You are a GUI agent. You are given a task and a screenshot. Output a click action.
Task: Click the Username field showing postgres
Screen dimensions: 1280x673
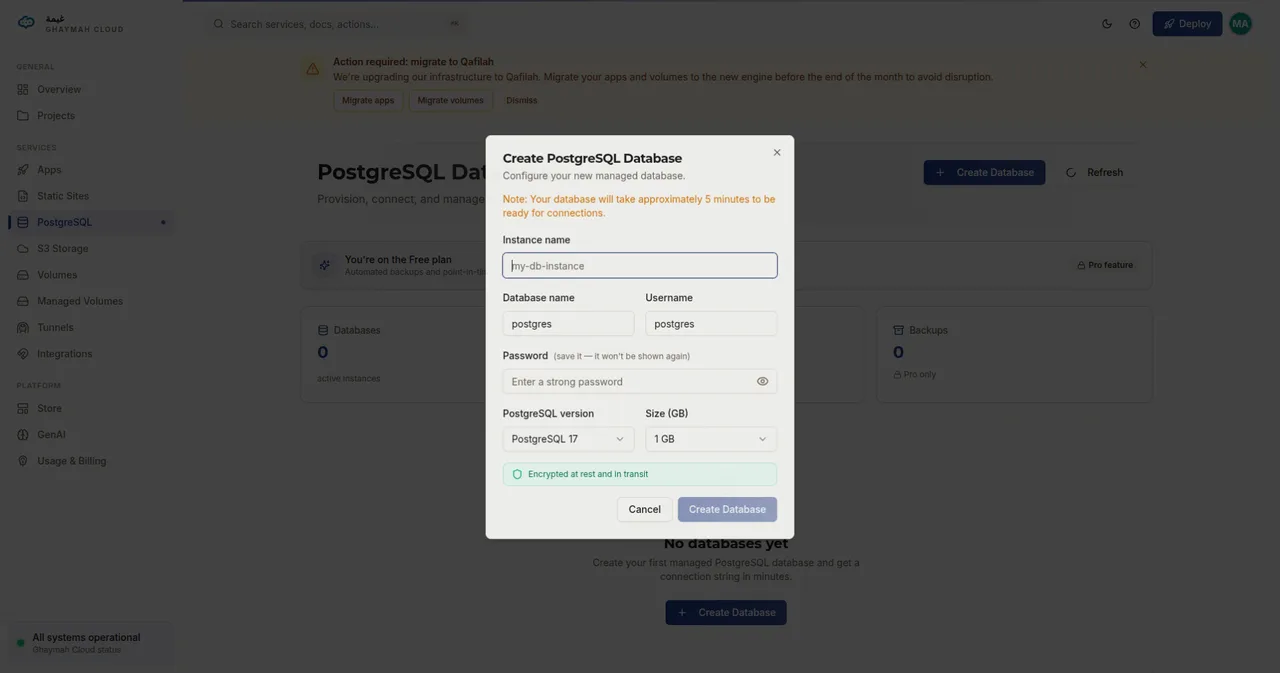pyautogui.click(x=711, y=324)
